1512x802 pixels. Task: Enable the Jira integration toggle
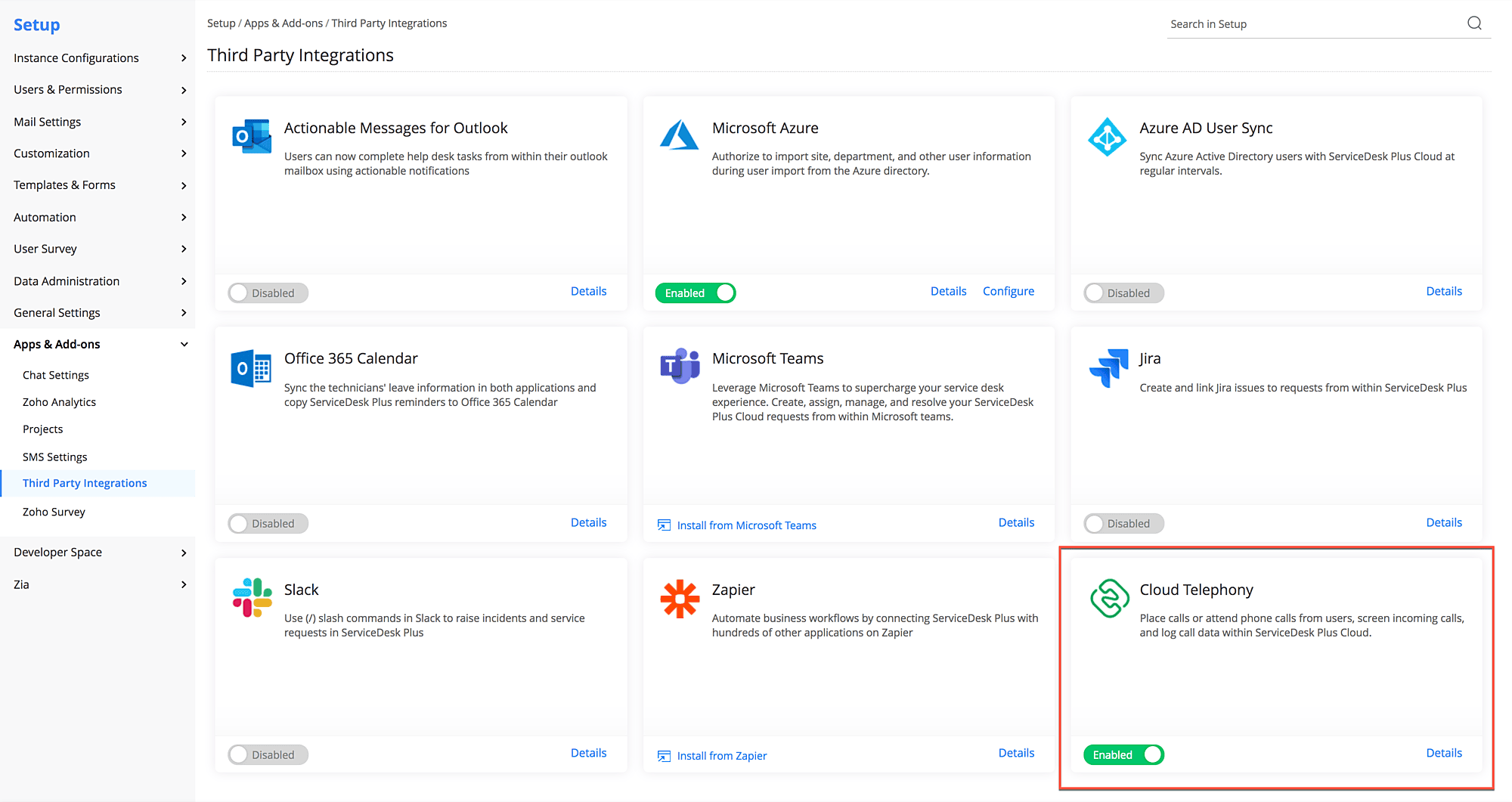point(1123,524)
